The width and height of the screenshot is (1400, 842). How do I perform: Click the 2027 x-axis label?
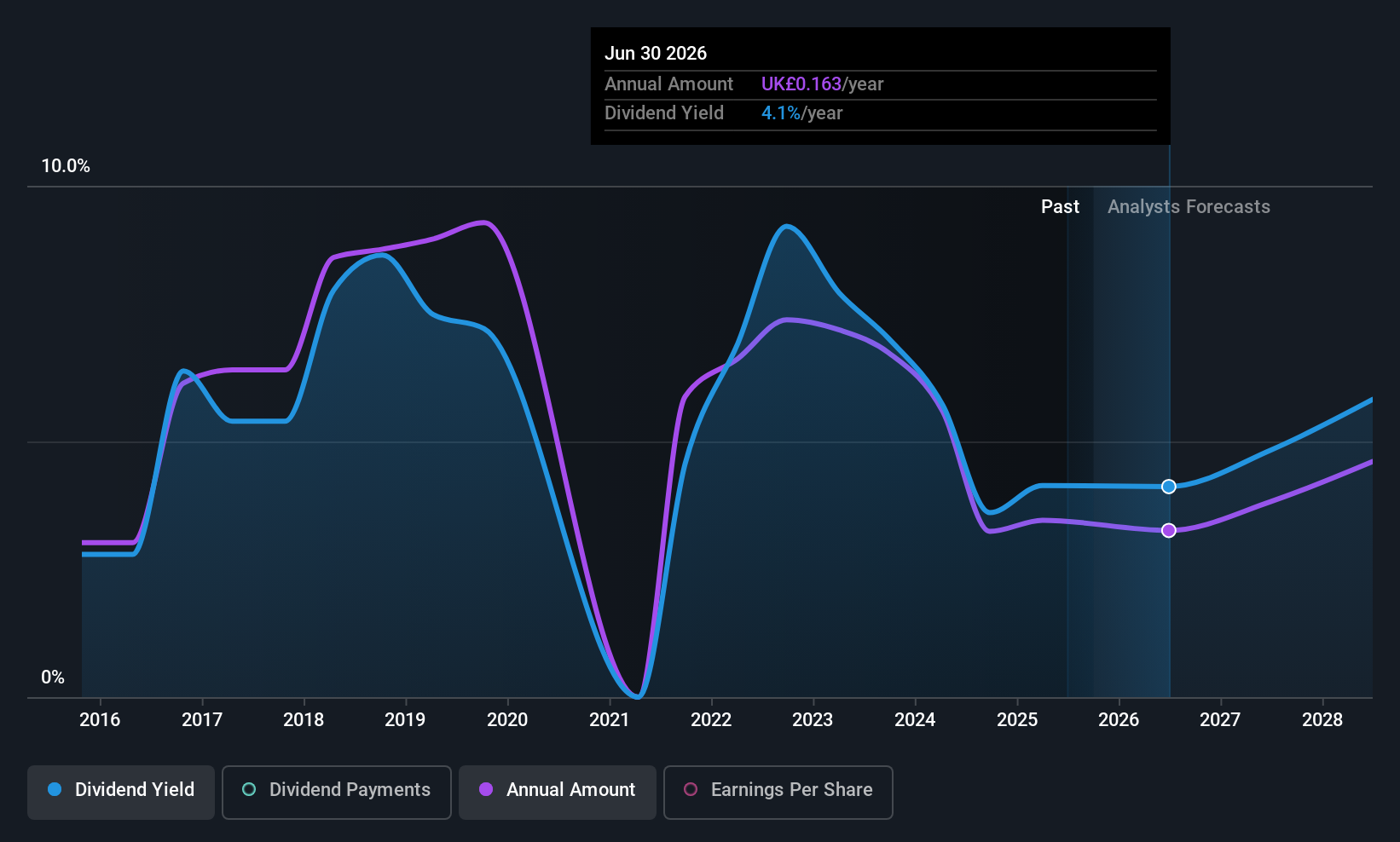tap(1220, 720)
